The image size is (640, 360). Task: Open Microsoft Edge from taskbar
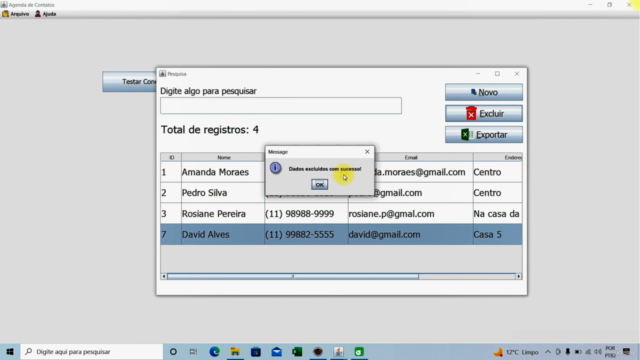click(214, 351)
